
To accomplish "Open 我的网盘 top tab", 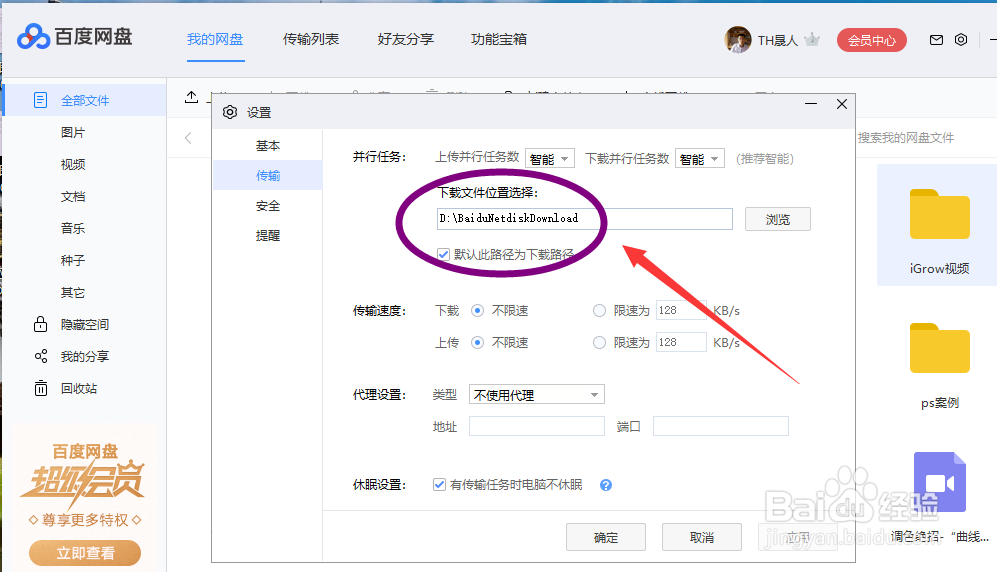I will [x=216, y=39].
